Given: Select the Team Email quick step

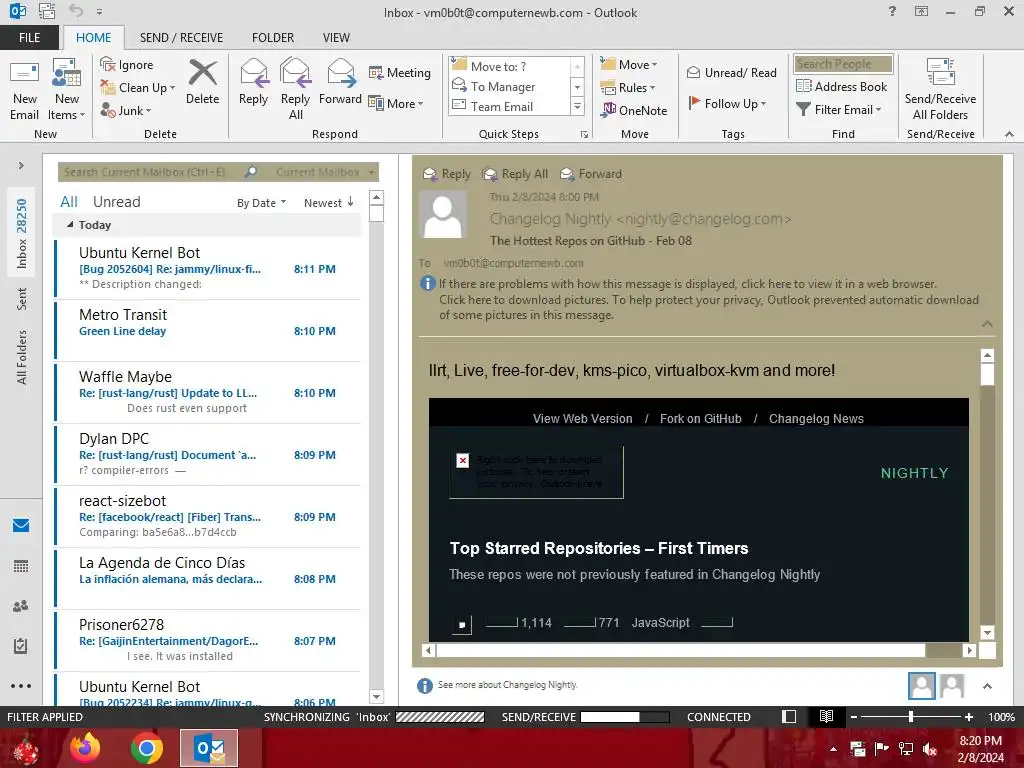Looking at the screenshot, I should click(x=509, y=106).
